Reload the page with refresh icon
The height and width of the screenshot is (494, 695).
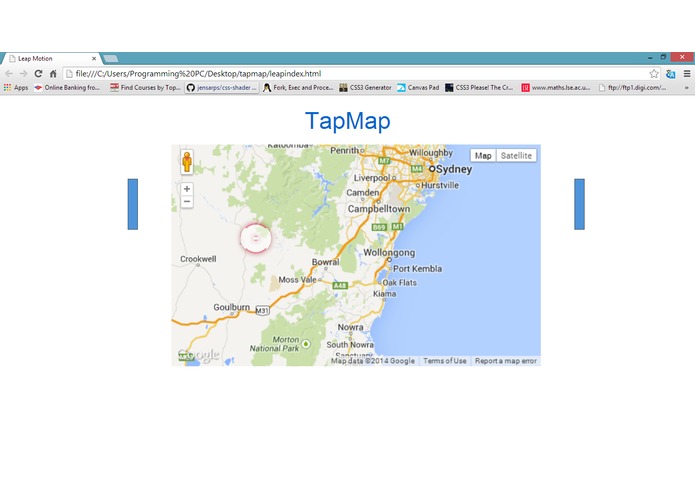[38, 74]
